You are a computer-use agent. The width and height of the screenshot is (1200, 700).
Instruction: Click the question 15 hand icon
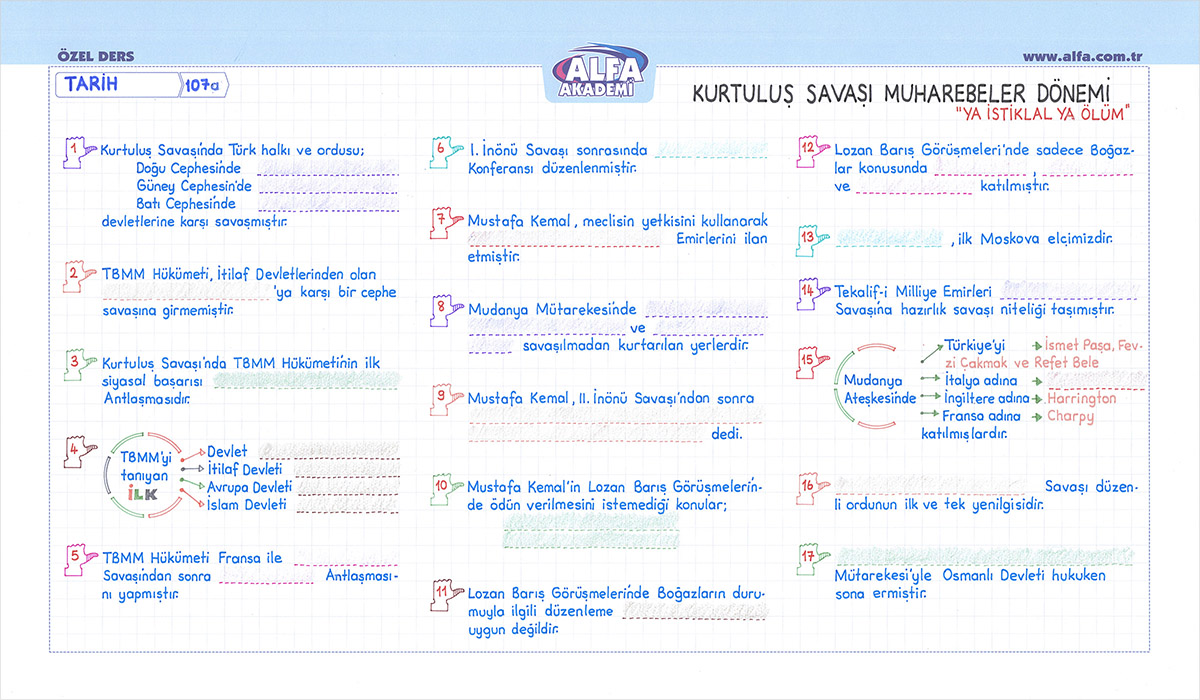[811, 363]
